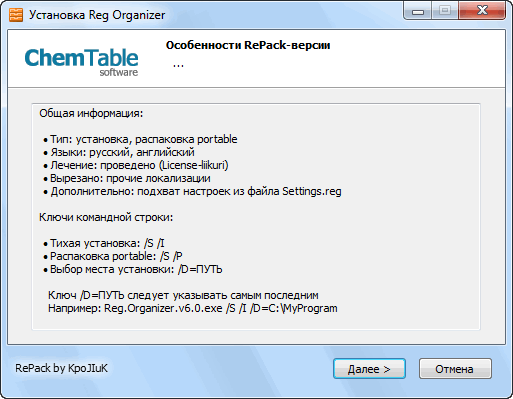Click the Лечение: проведено line
513x399 pixels.
[136, 165]
